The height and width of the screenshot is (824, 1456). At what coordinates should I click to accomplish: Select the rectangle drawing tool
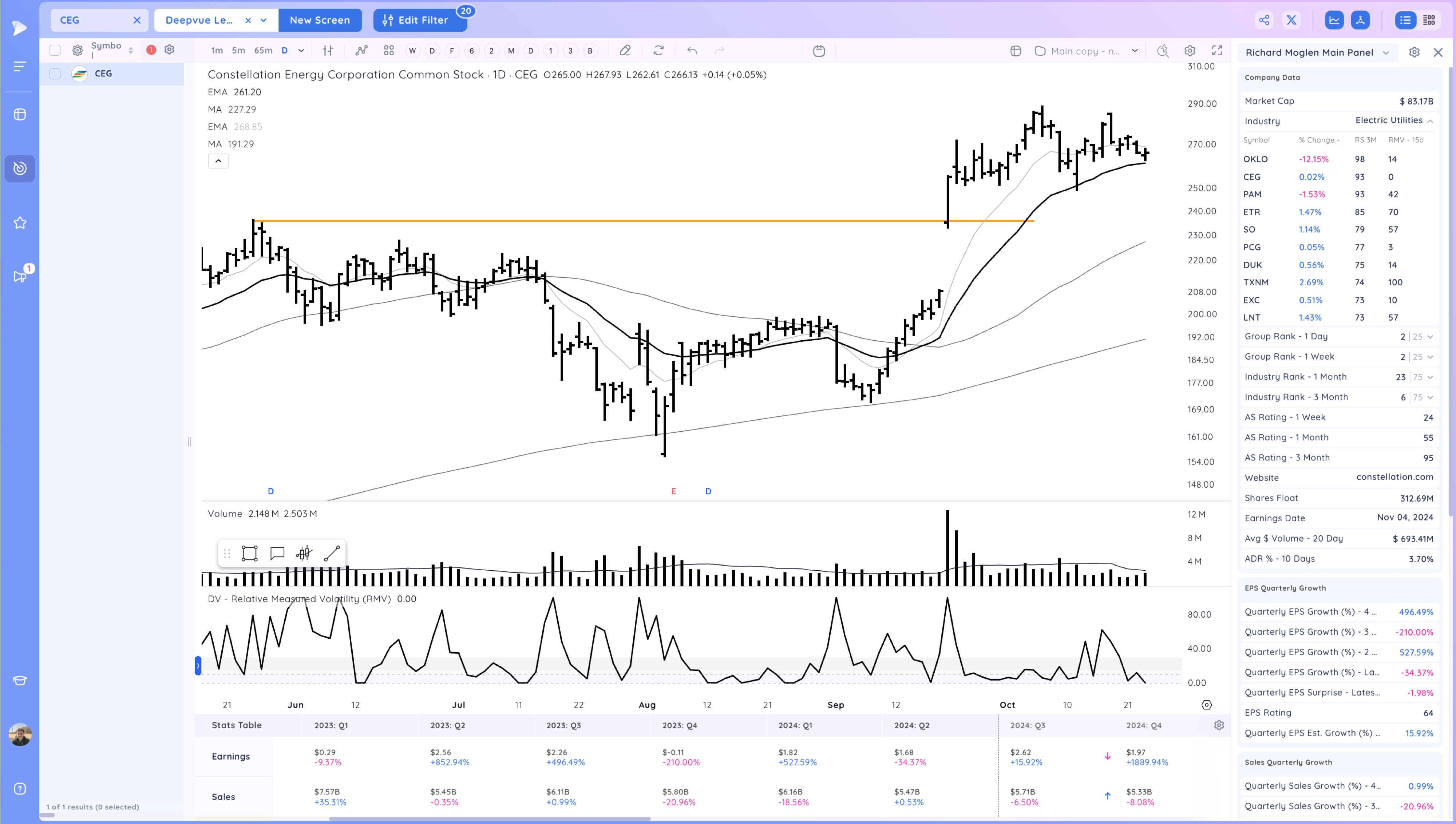coord(250,553)
